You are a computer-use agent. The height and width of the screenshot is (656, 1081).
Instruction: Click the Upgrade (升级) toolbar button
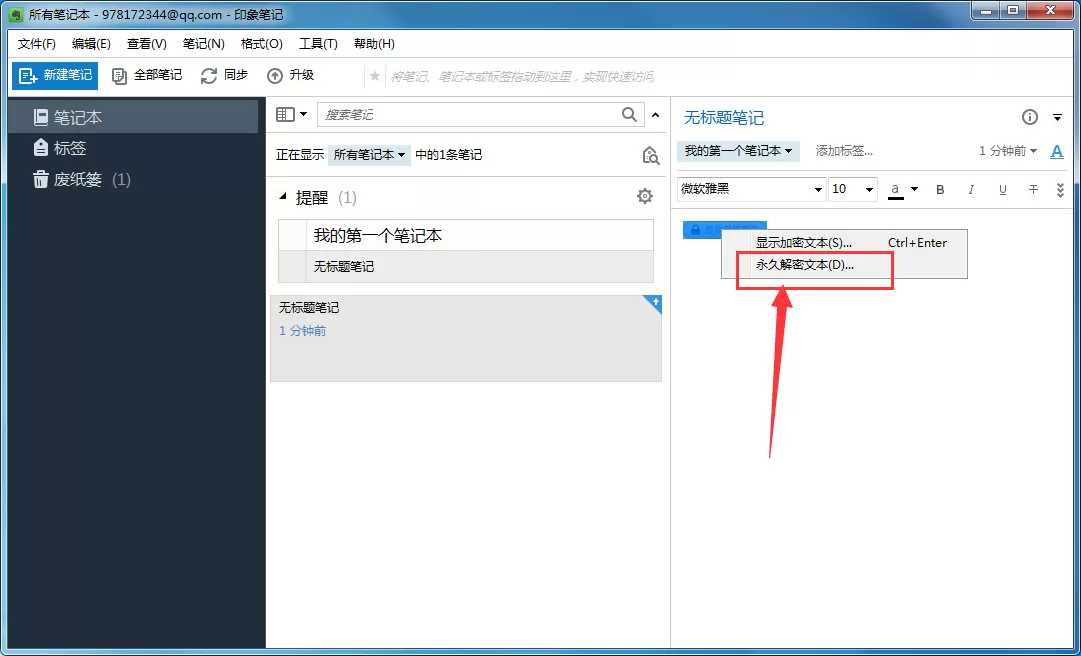coord(290,76)
